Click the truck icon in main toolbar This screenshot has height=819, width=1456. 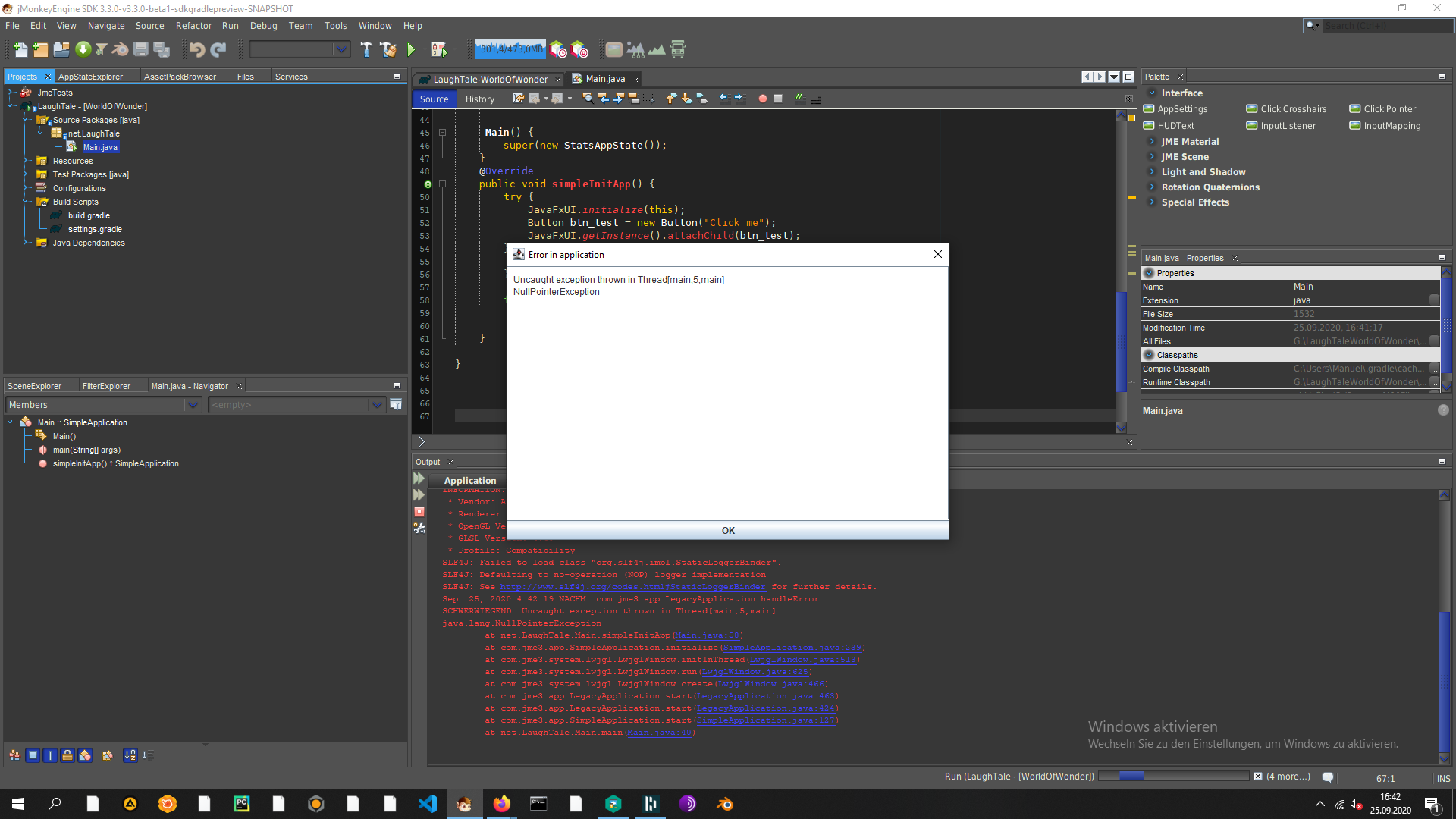click(x=678, y=50)
